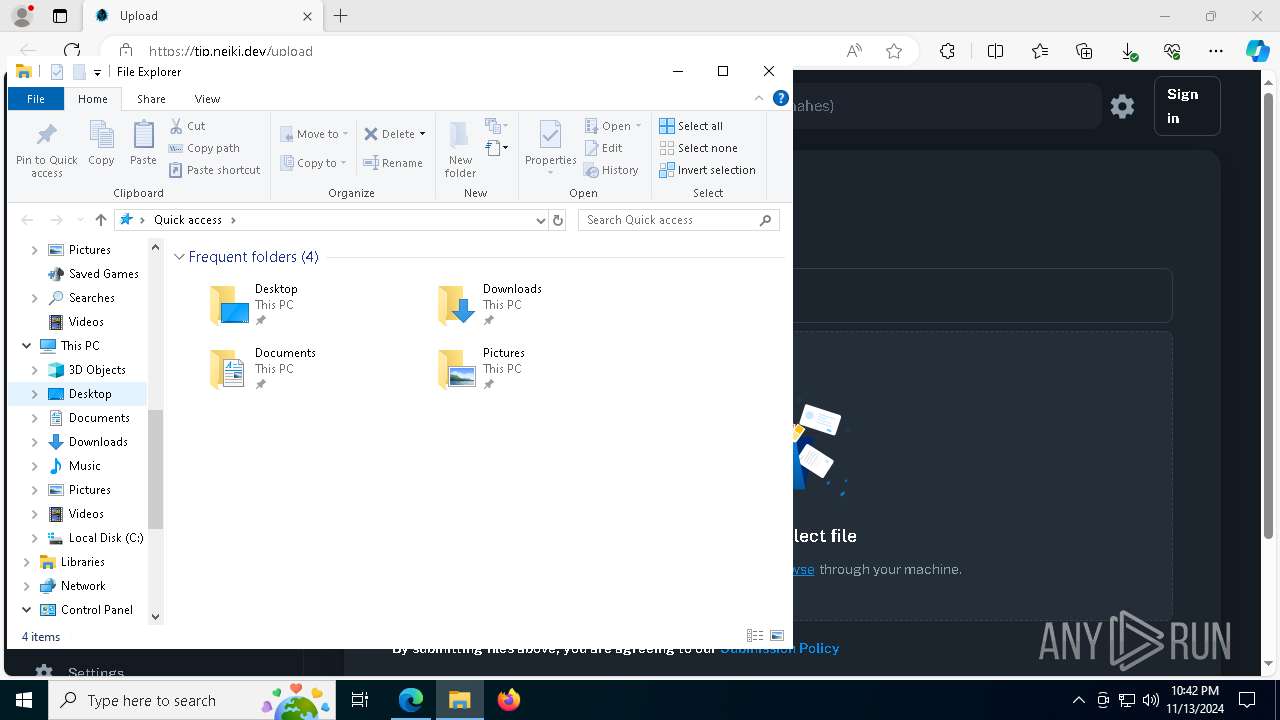The image size is (1280, 720).
Task: Select the Upload browser tab
Action: tap(203, 16)
